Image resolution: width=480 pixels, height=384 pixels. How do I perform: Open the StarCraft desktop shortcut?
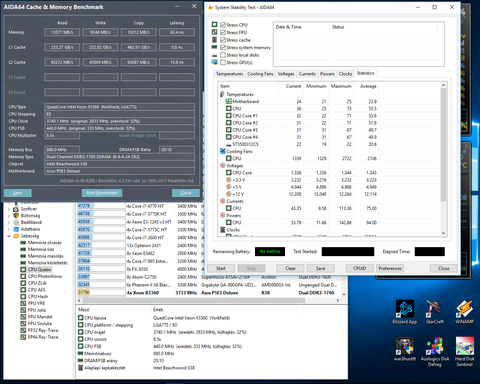coord(435,312)
